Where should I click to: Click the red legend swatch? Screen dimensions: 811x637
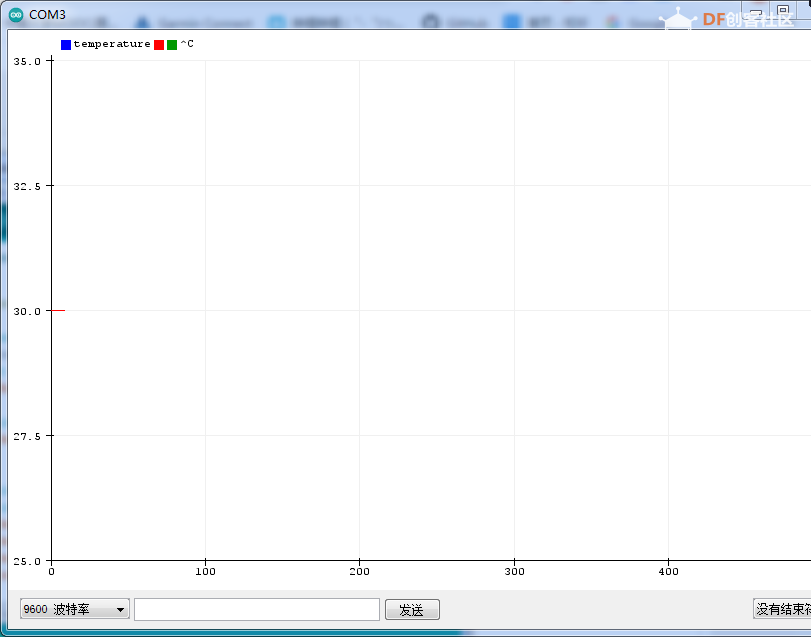point(159,45)
